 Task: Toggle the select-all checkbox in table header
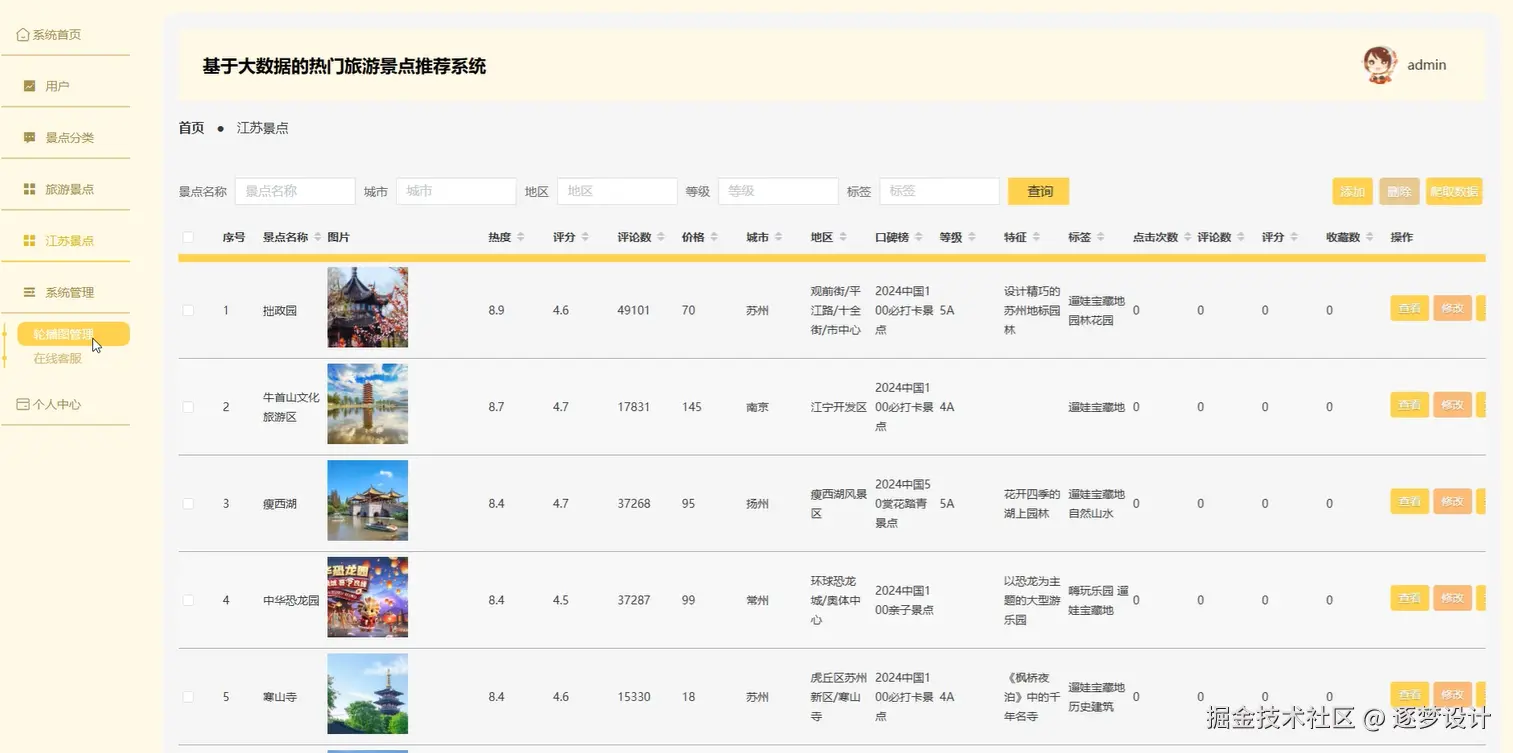(188, 237)
